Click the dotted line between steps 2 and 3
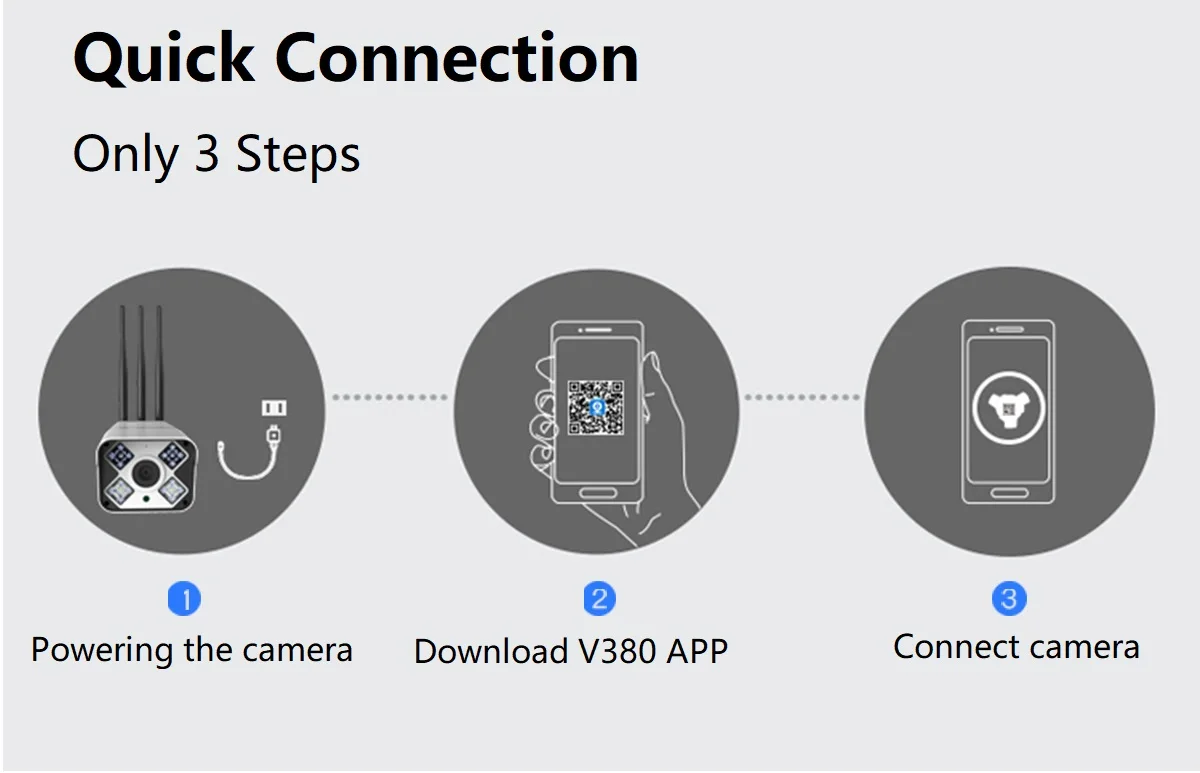 pyautogui.click(x=801, y=397)
